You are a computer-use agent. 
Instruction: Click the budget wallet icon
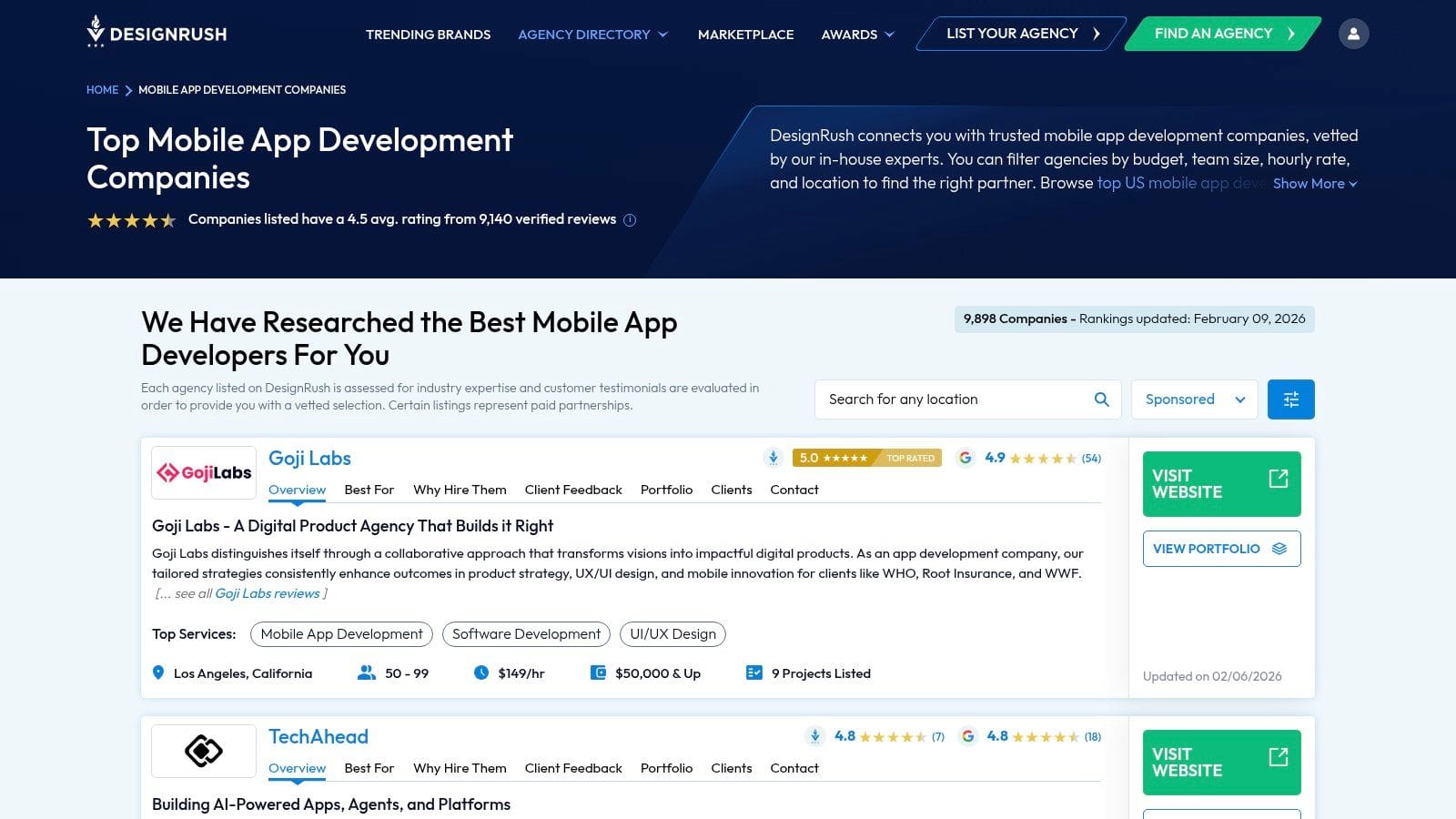[x=598, y=673]
